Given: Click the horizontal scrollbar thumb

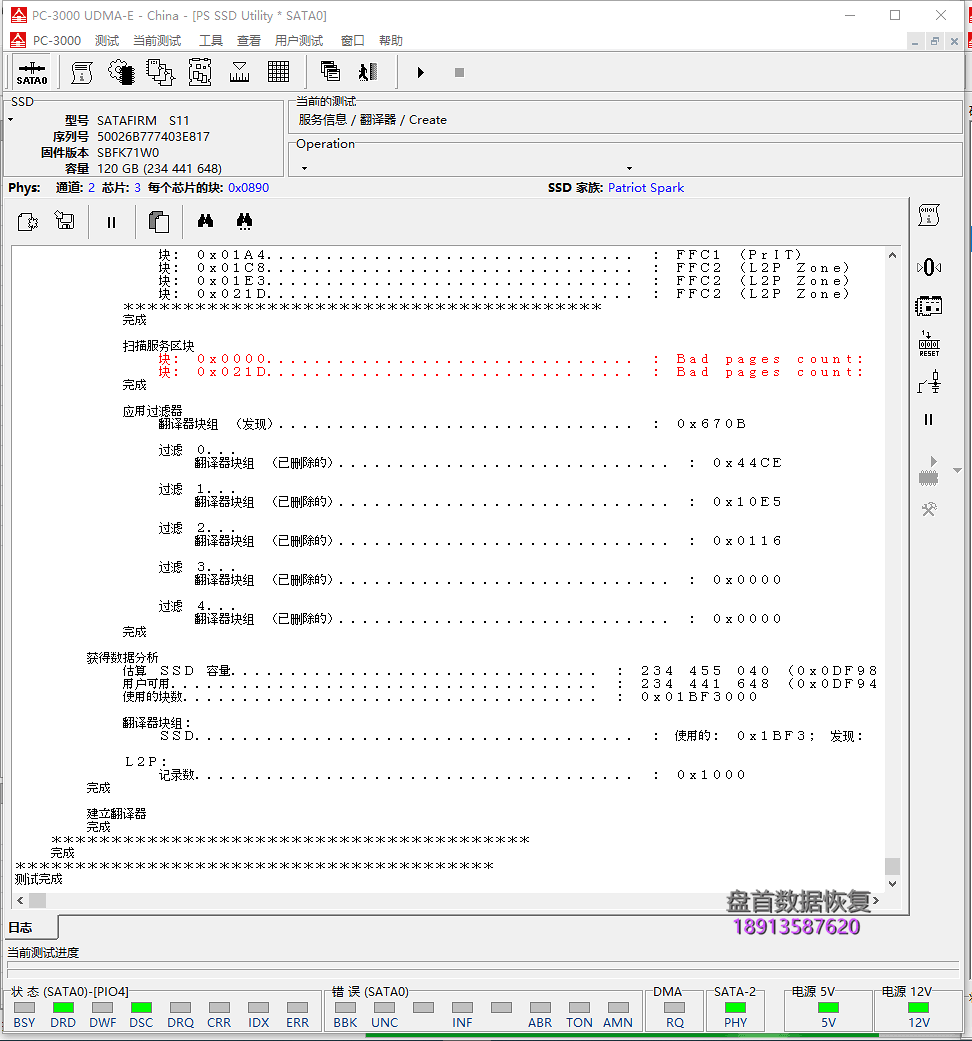Looking at the screenshot, I should (x=38, y=900).
